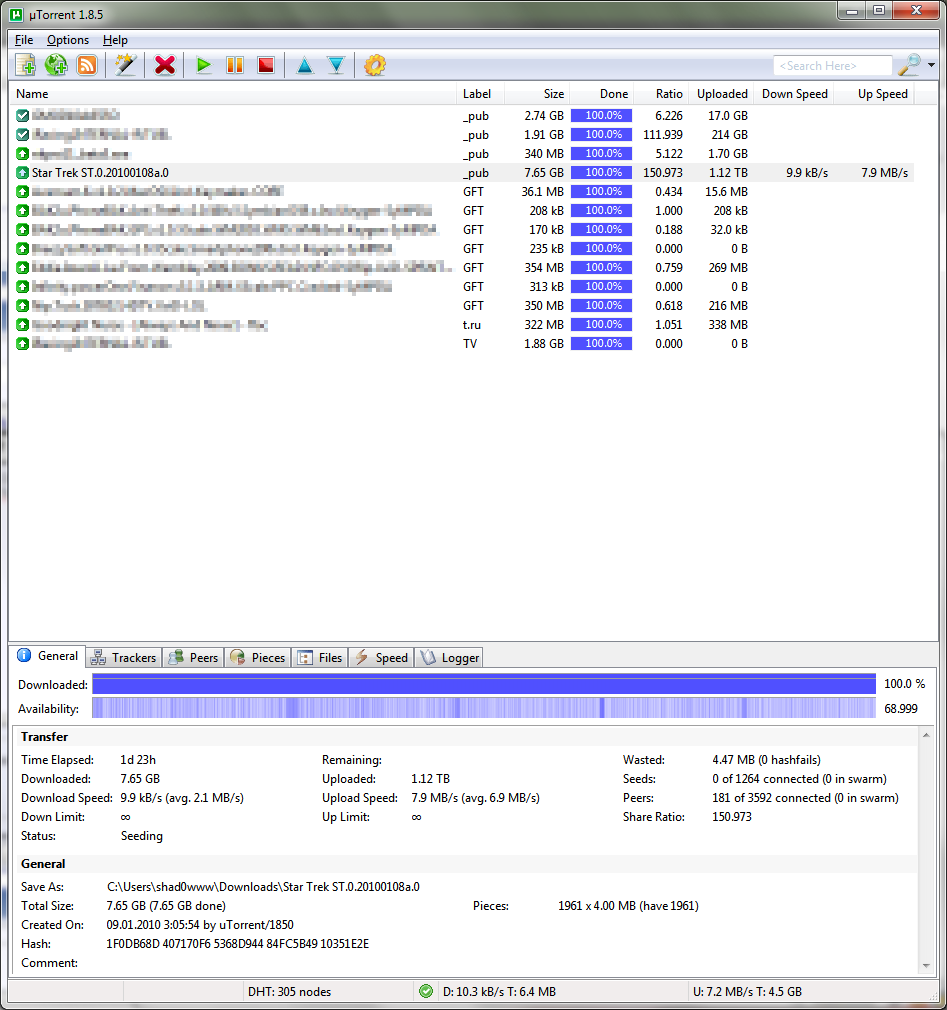Minimize the µTorrent window
947x1010 pixels.
pos(852,10)
